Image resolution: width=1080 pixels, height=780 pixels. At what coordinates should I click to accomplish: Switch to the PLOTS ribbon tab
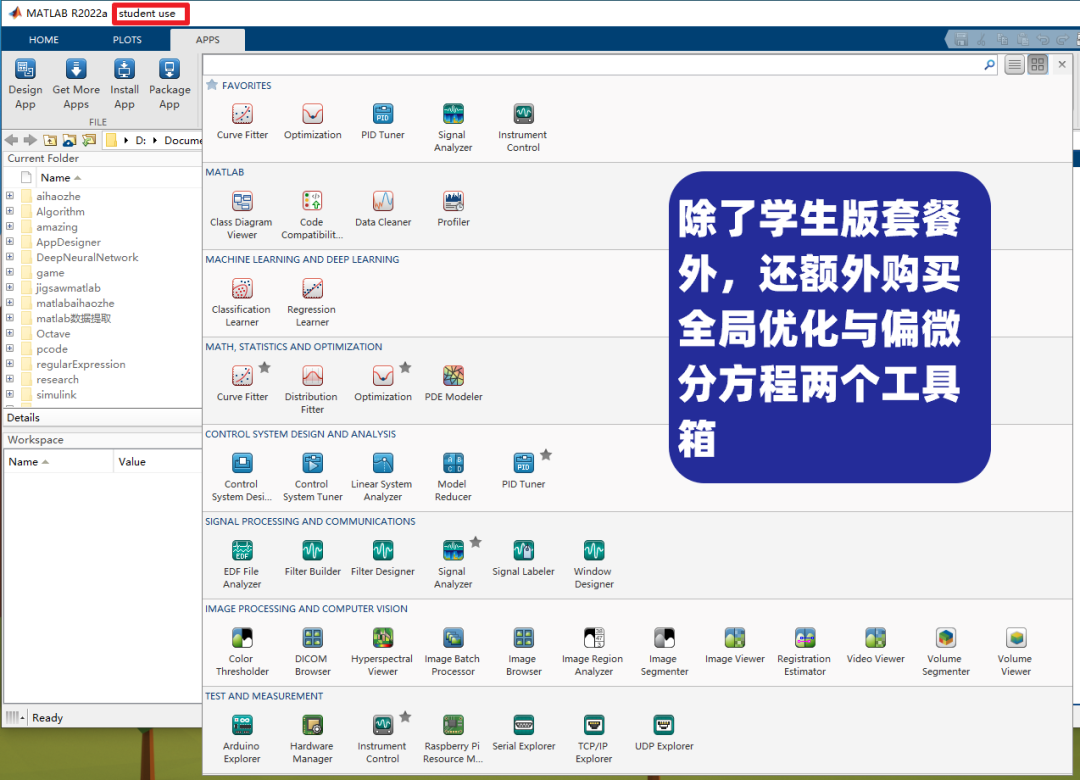pyautogui.click(x=127, y=39)
